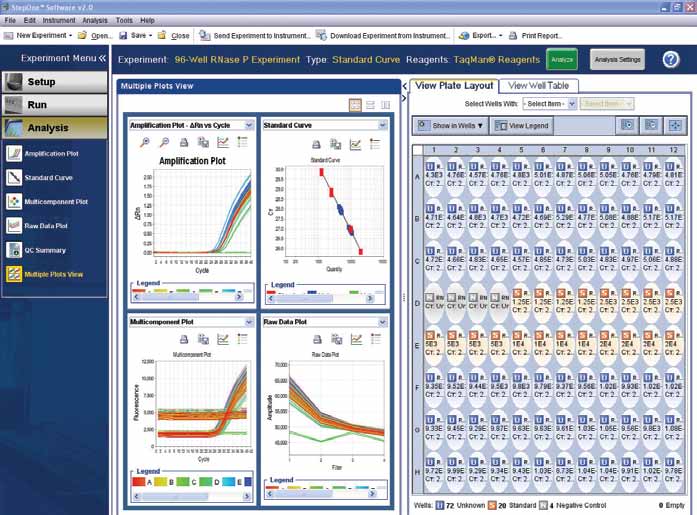697x515 pixels.
Task: Click copy icon in Amplification Plot toolbar
Action: pyautogui.click(x=203, y=144)
